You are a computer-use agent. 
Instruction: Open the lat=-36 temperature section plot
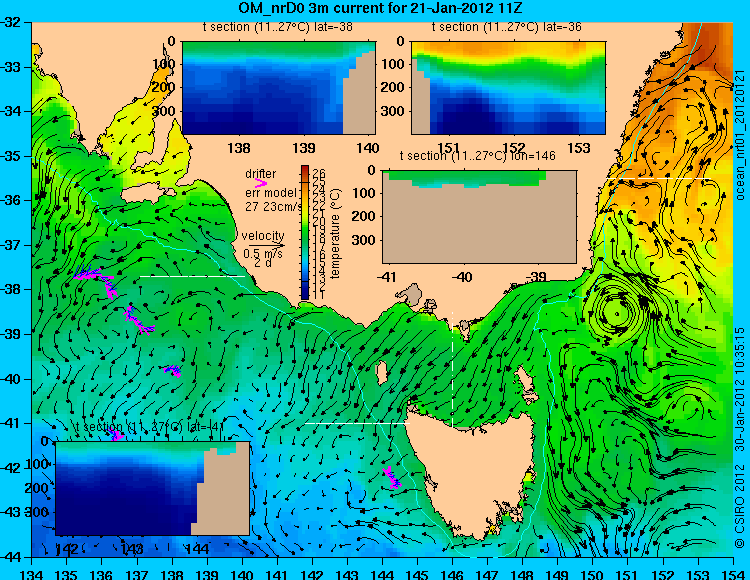tap(508, 88)
